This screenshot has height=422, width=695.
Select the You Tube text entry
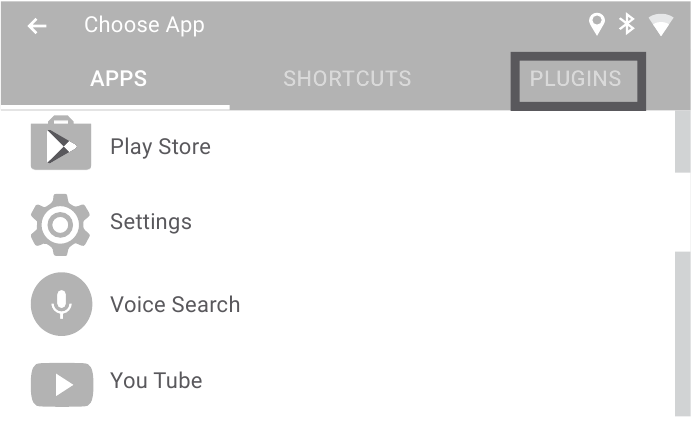tap(156, 381)
